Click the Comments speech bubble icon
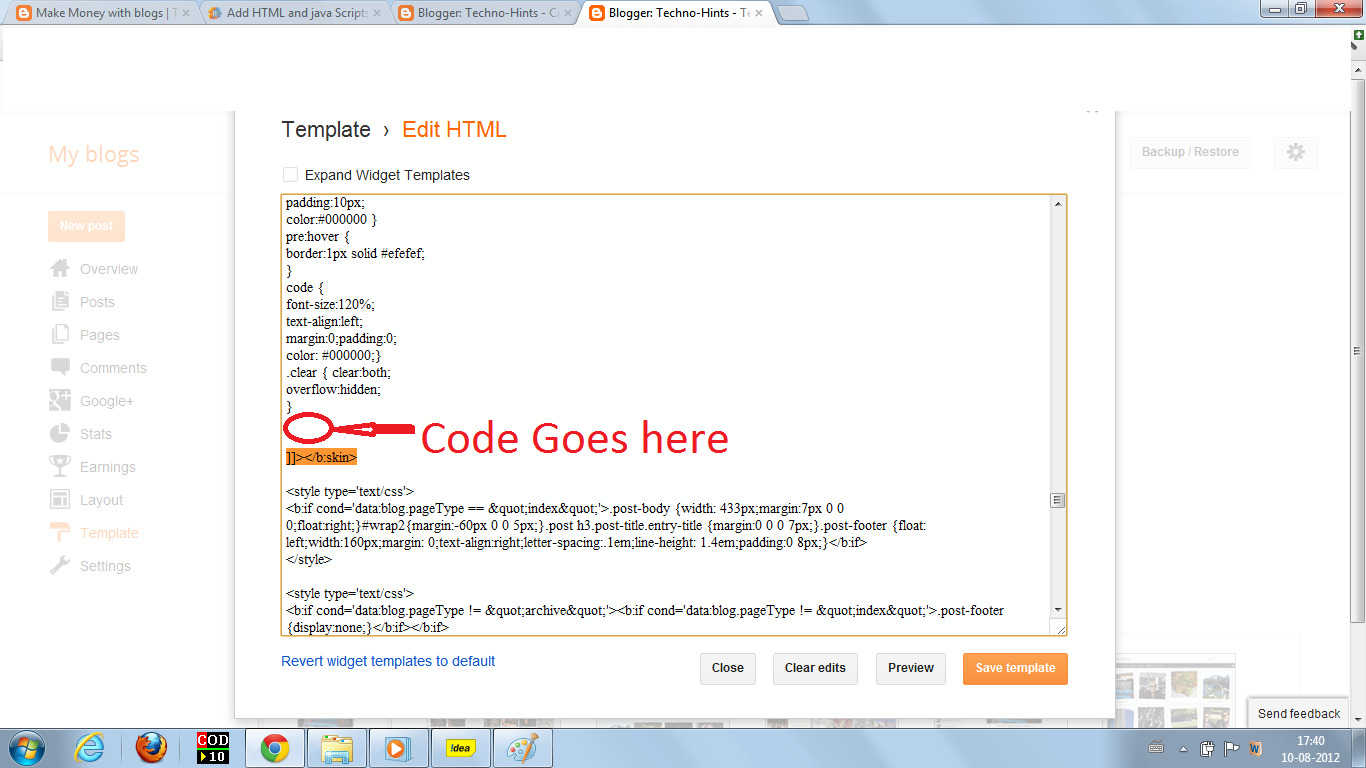Screen dimensions: 1366x768 60,367
